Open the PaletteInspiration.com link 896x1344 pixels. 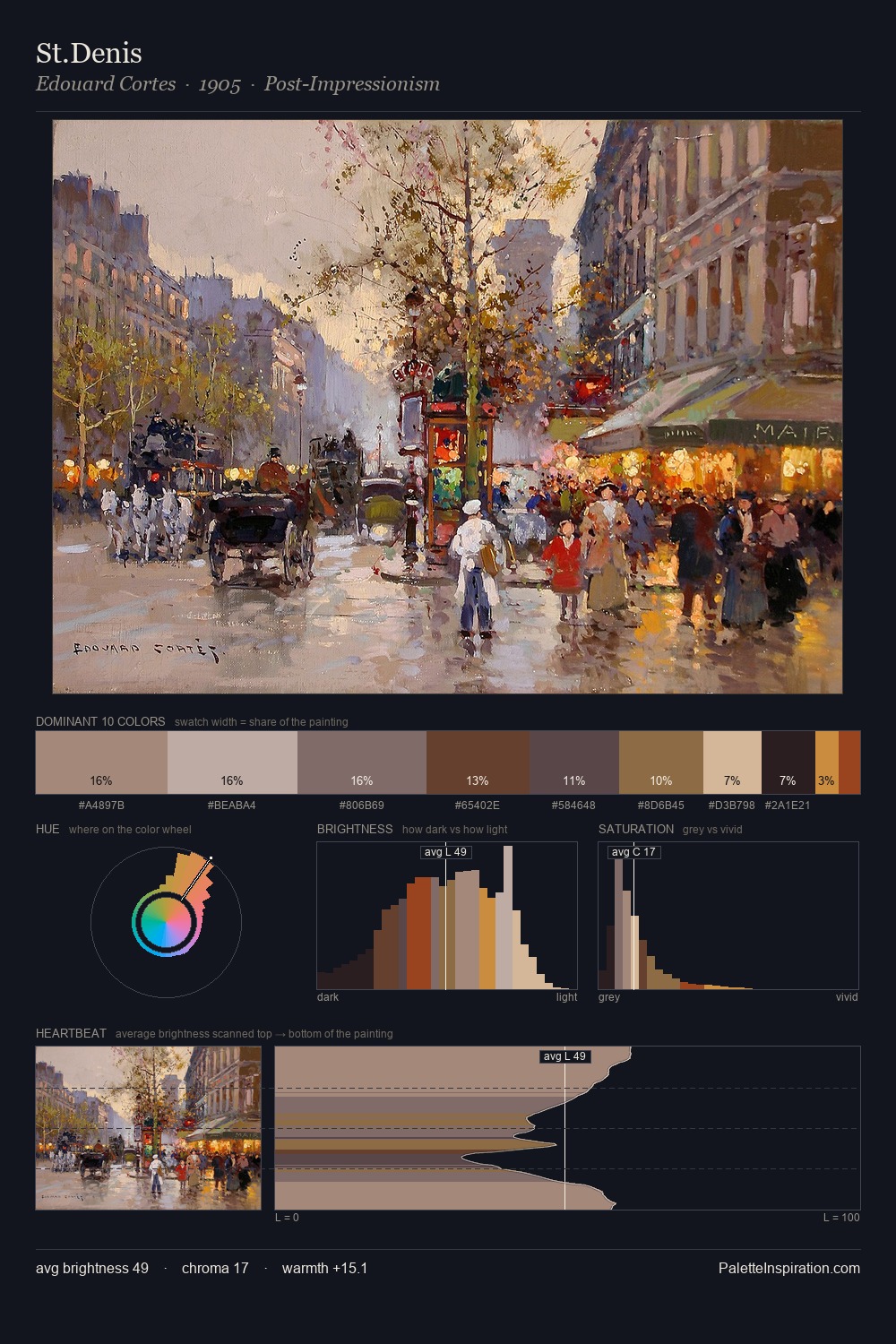[x=789, y=1268]
